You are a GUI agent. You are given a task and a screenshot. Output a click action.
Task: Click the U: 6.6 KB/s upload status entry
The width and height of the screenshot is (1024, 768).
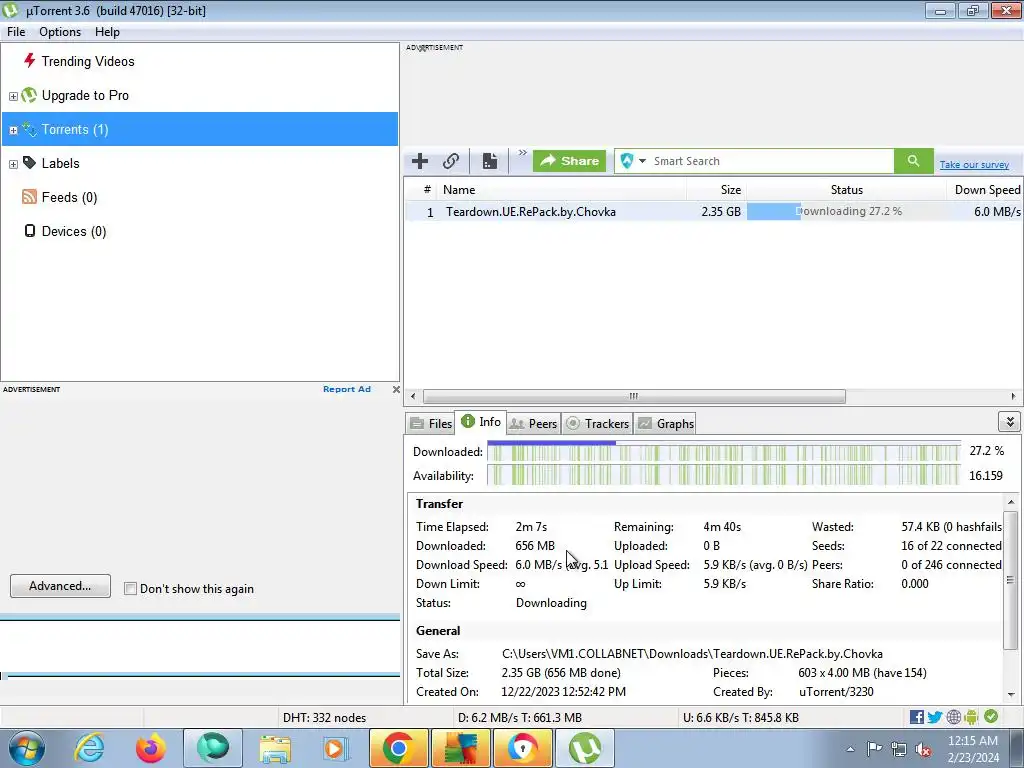click(741, 718)
